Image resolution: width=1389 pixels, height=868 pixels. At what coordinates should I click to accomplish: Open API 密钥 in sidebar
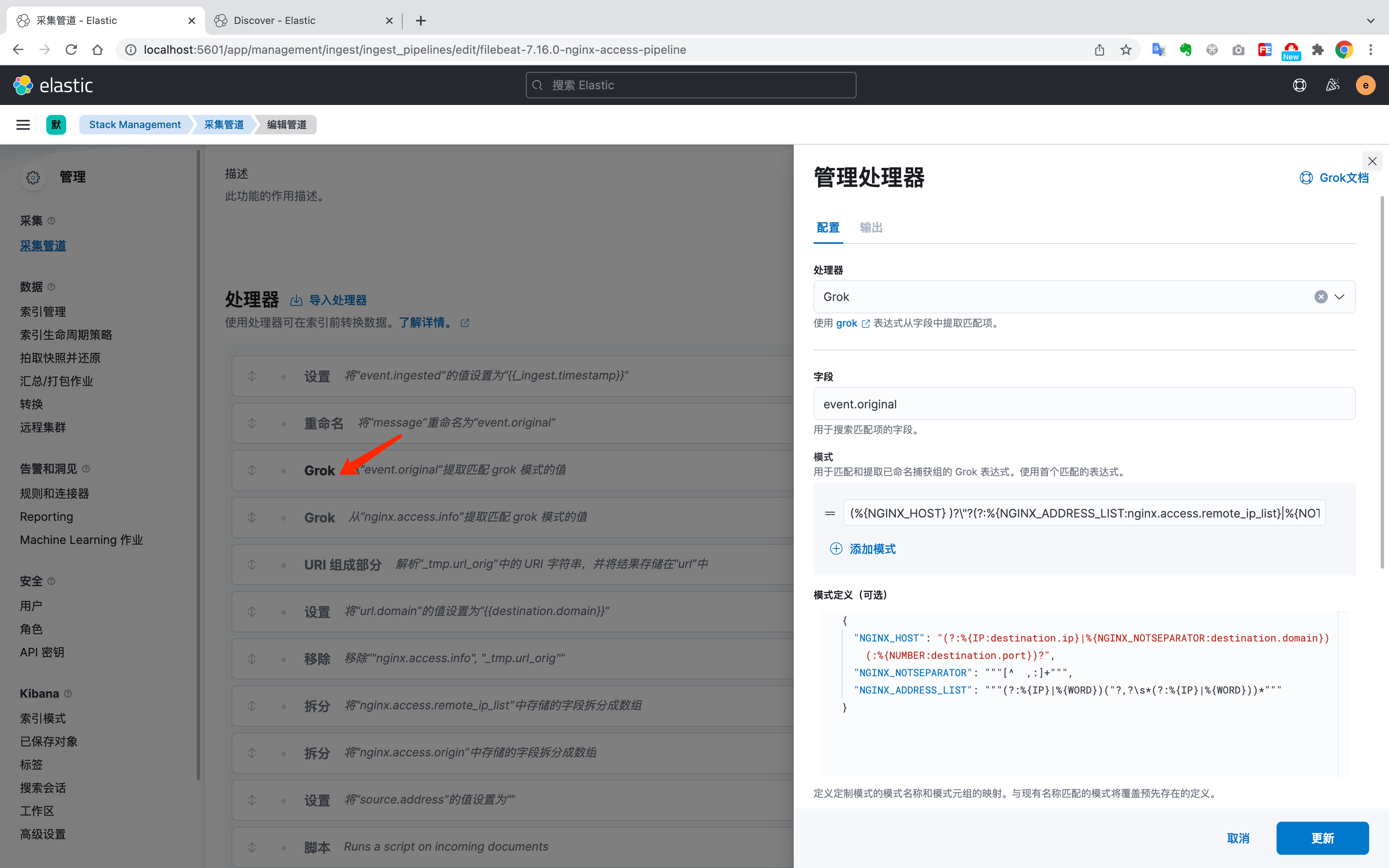pos(42,652)
